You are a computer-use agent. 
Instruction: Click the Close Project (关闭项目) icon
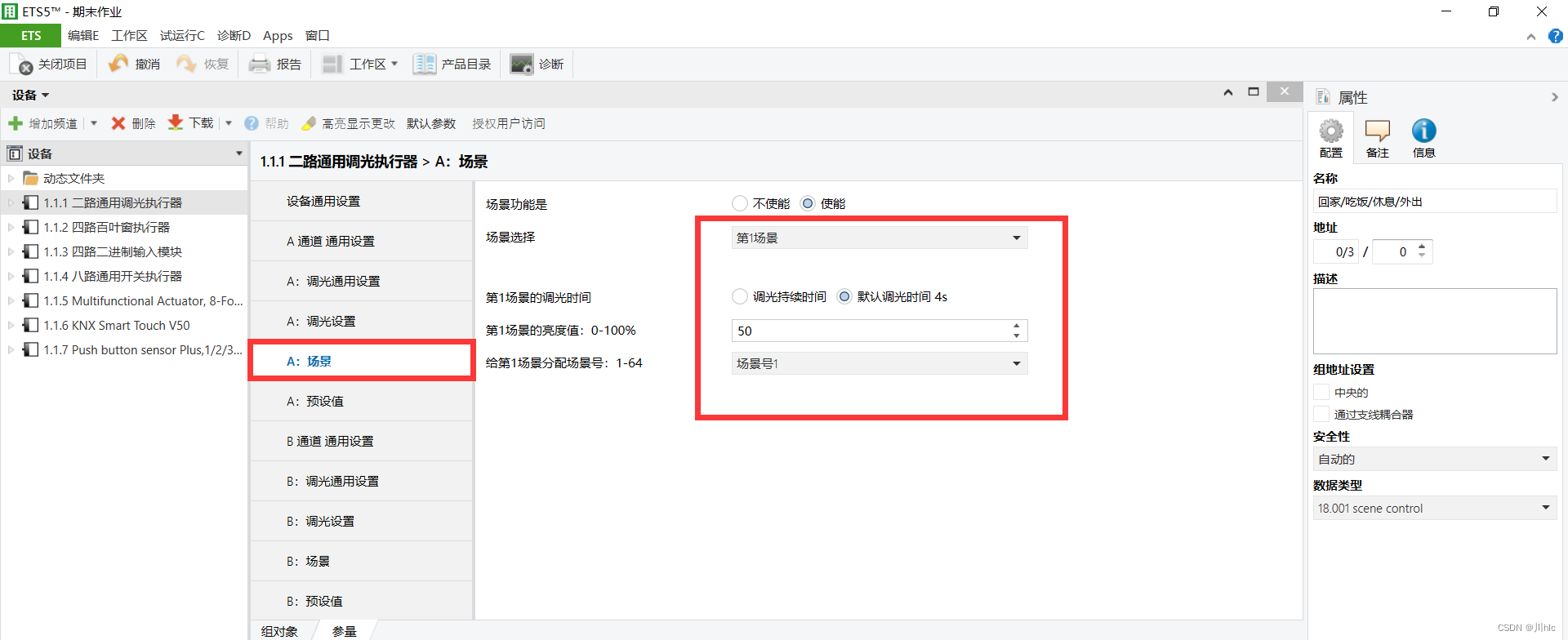click(x=22, y=64)
